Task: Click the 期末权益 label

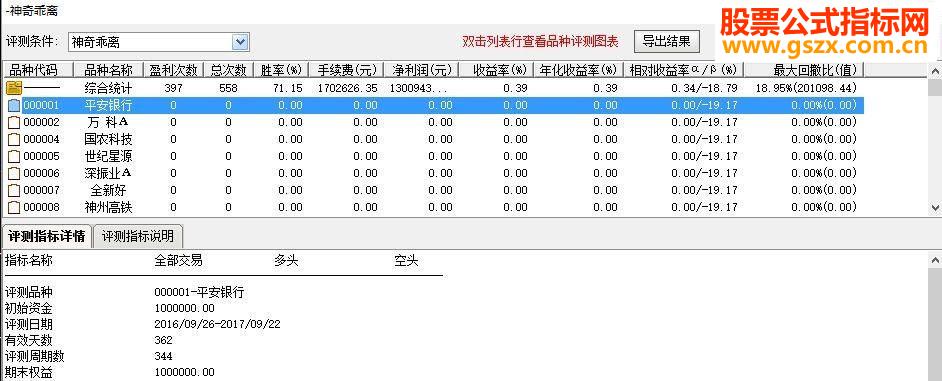Action: tap(29, 373)
